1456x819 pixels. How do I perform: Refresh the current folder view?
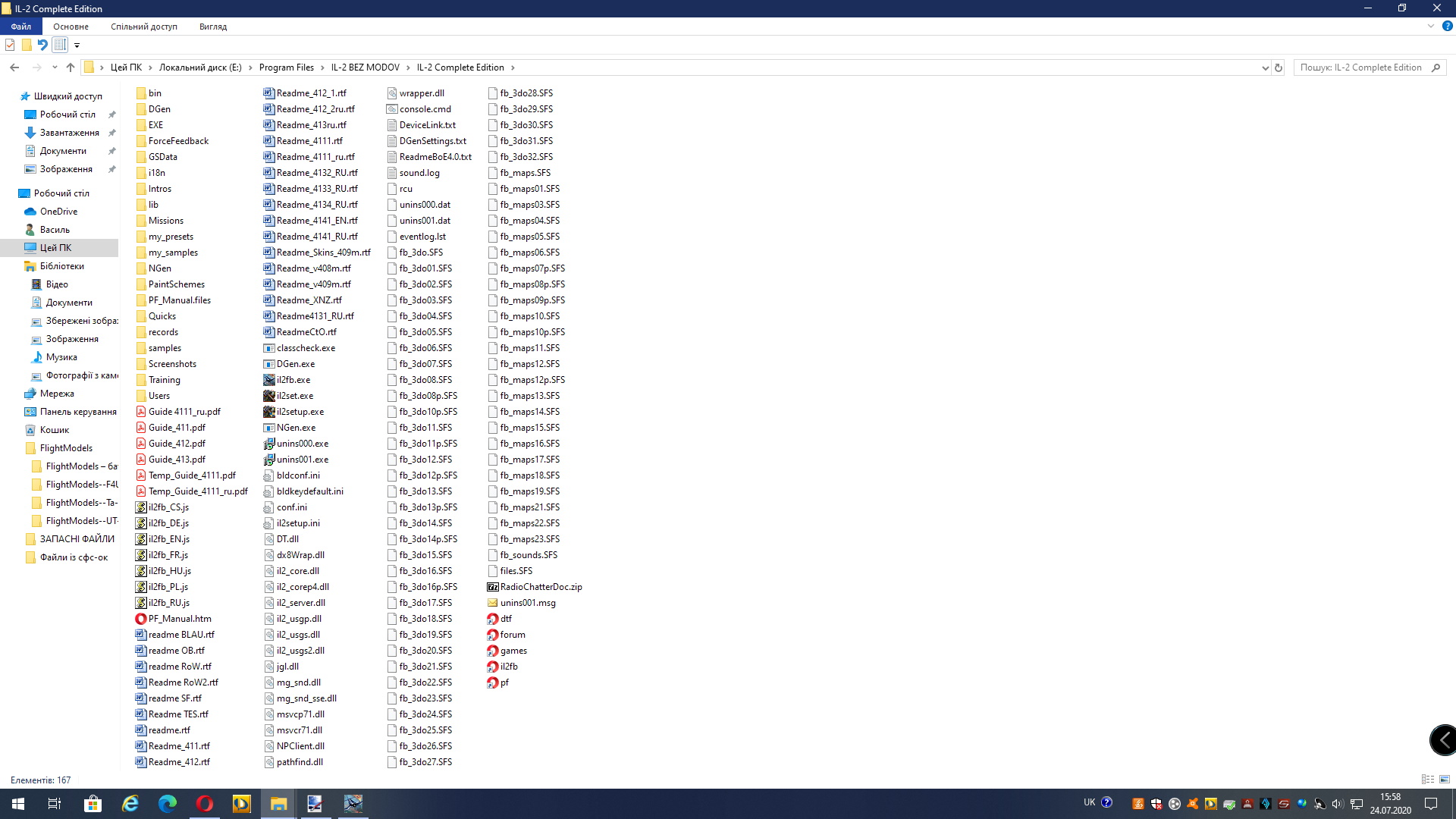click(1279, 67)
